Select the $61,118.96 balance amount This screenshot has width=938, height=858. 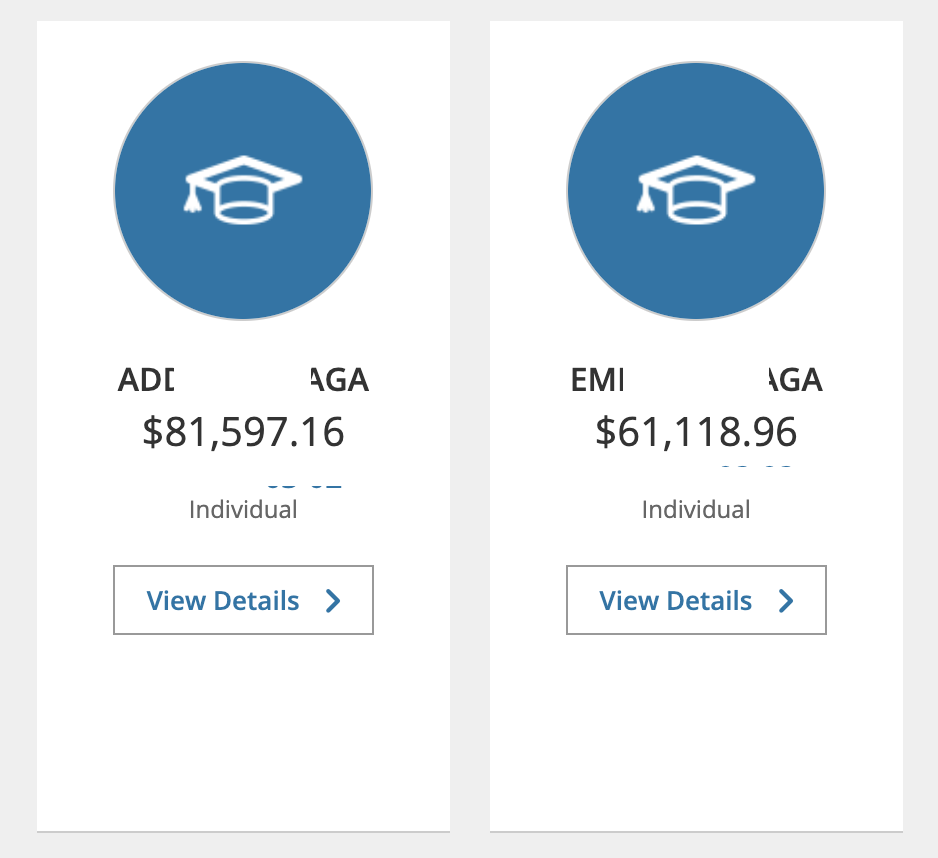(696, 432)
